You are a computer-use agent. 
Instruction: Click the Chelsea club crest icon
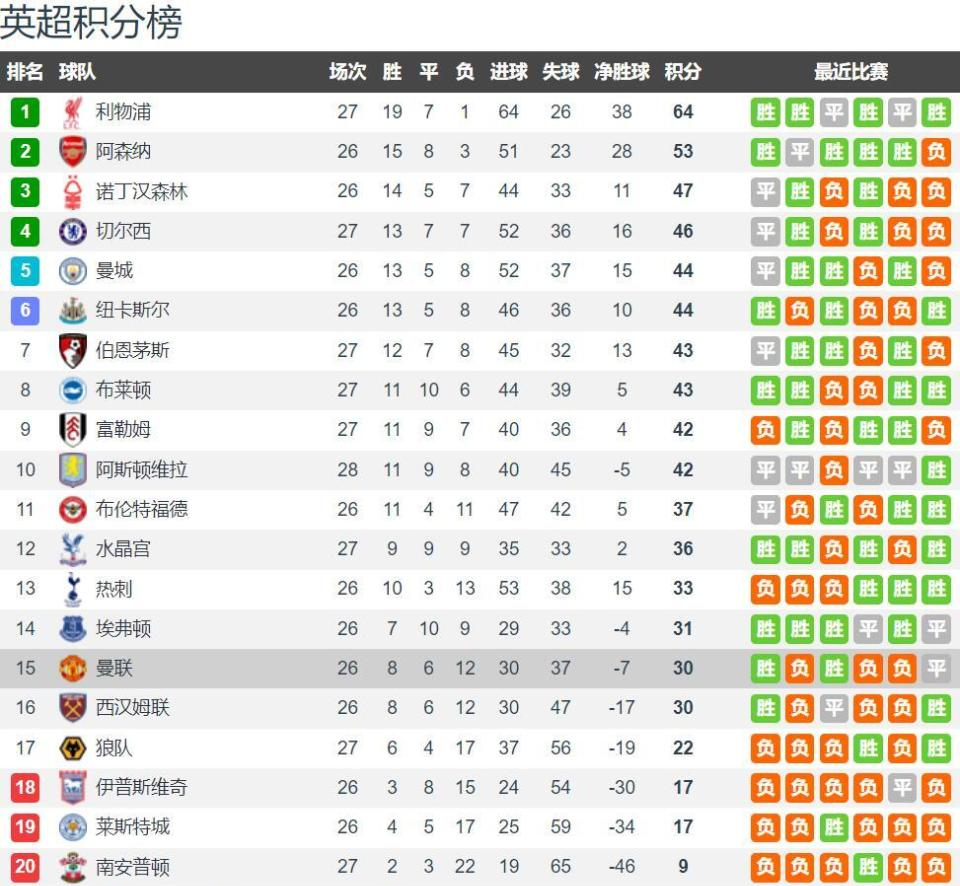tap(73, 231)
